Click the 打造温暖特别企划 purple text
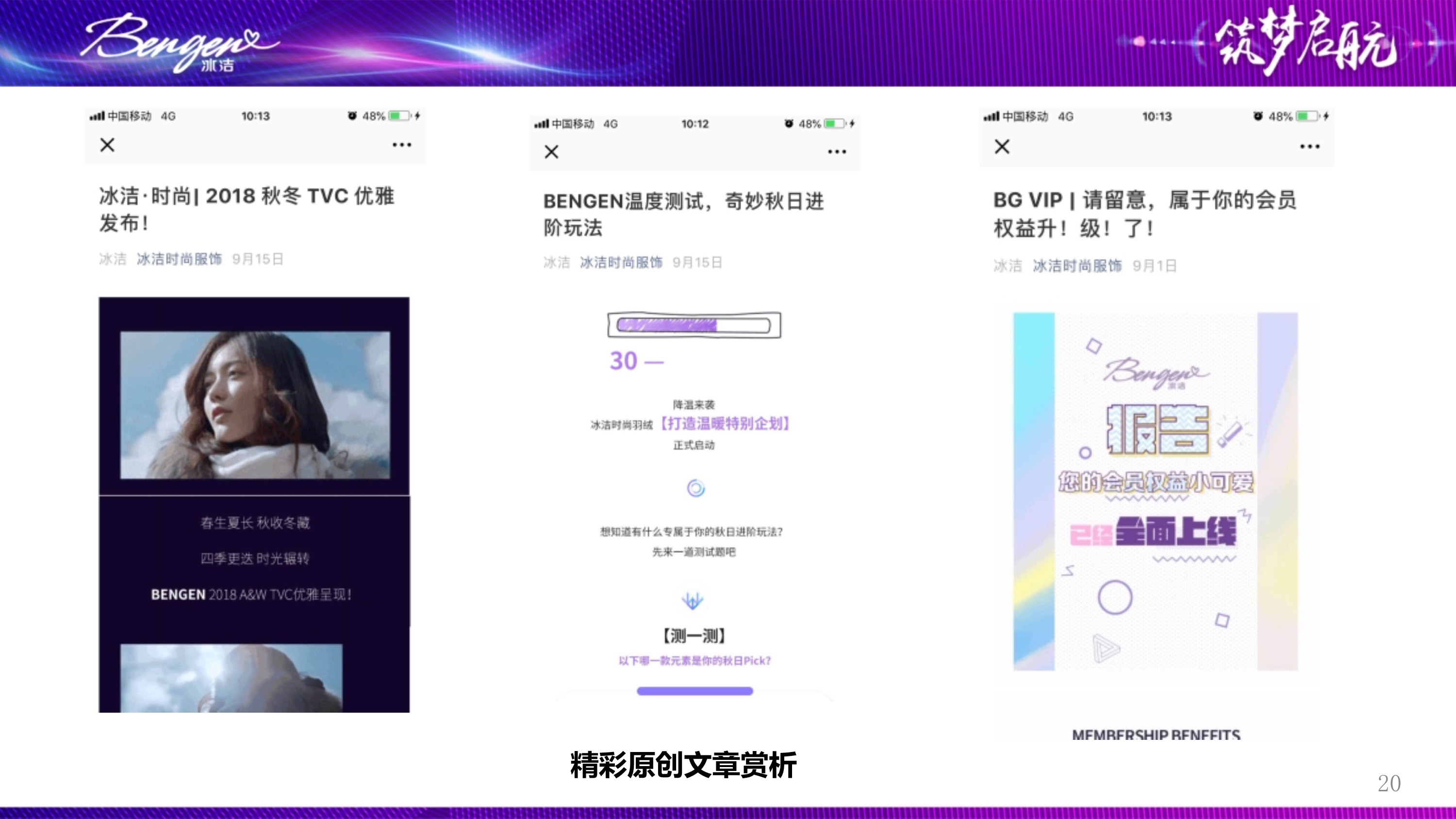The width and height of the screenshot is (1456, 819). (x=725, y=423)
